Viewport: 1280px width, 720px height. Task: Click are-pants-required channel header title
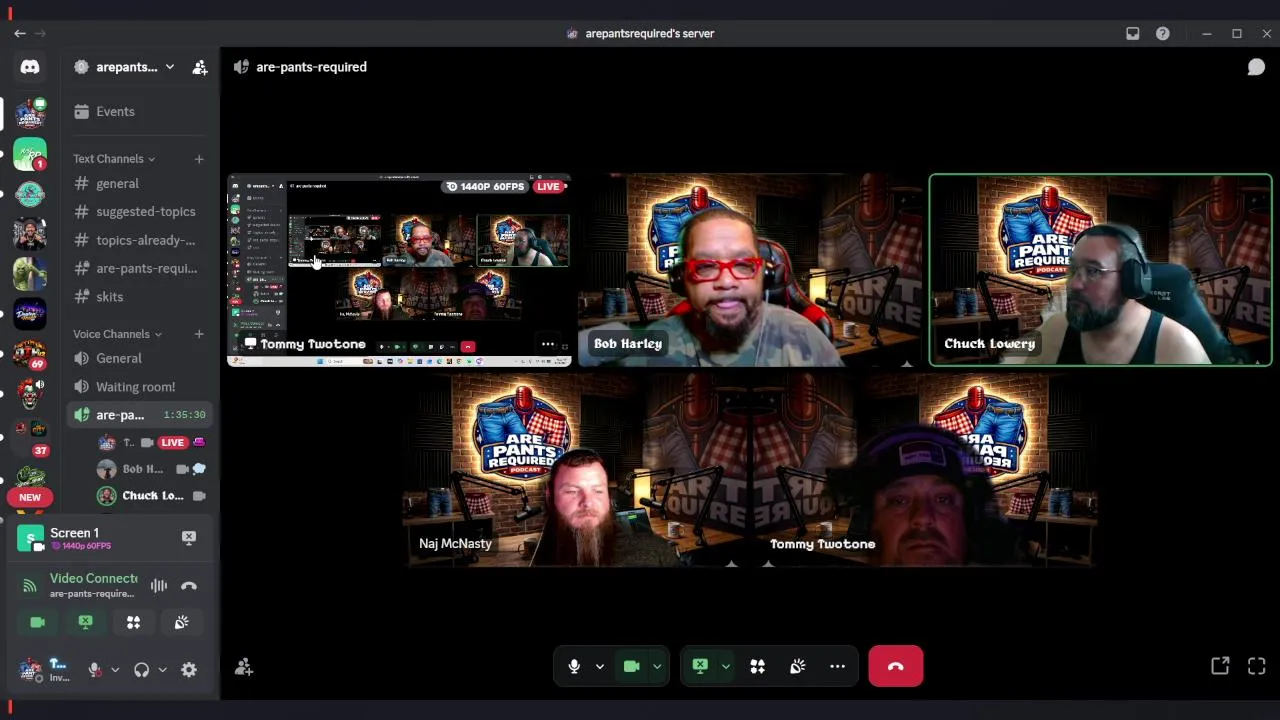click(x=311, y=67)
